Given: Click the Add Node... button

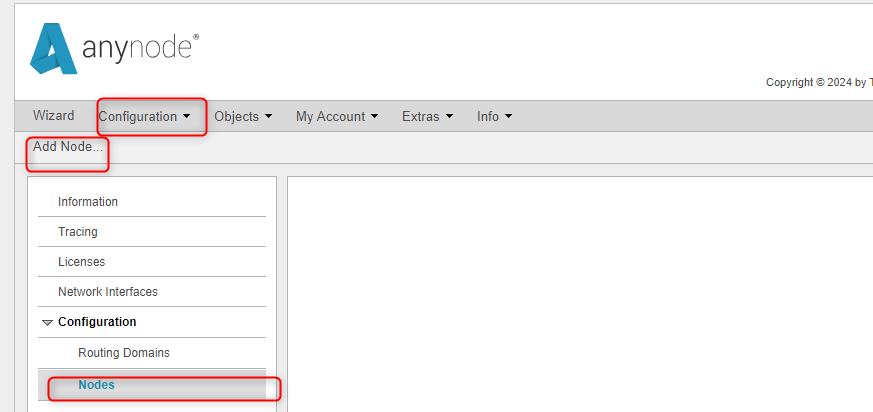Looking at the screenshot, I should [67, 147].
